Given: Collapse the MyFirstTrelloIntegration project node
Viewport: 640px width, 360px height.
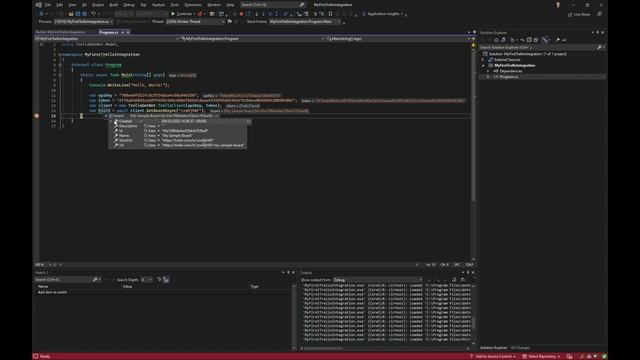Looking at the screenshot, I should tap(484, 65).
